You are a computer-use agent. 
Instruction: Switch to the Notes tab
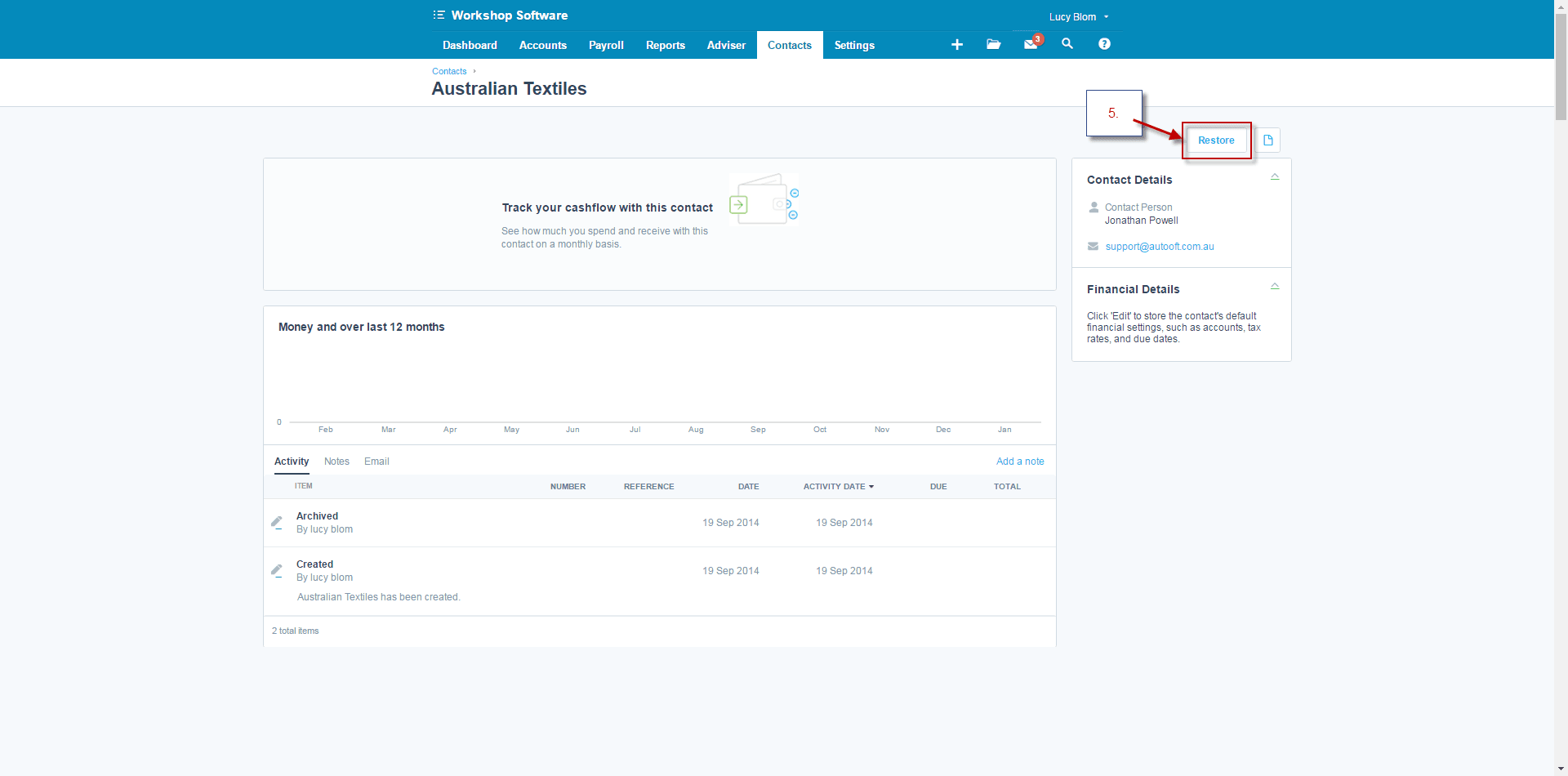point(336,462)
